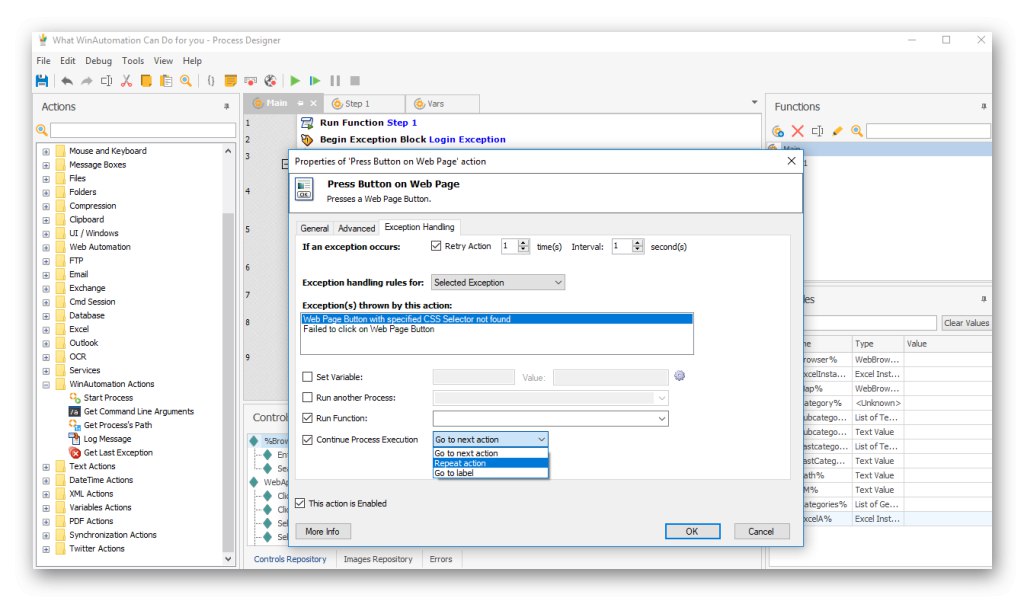Click the Go to next action combo box

(x=490, y=440)
